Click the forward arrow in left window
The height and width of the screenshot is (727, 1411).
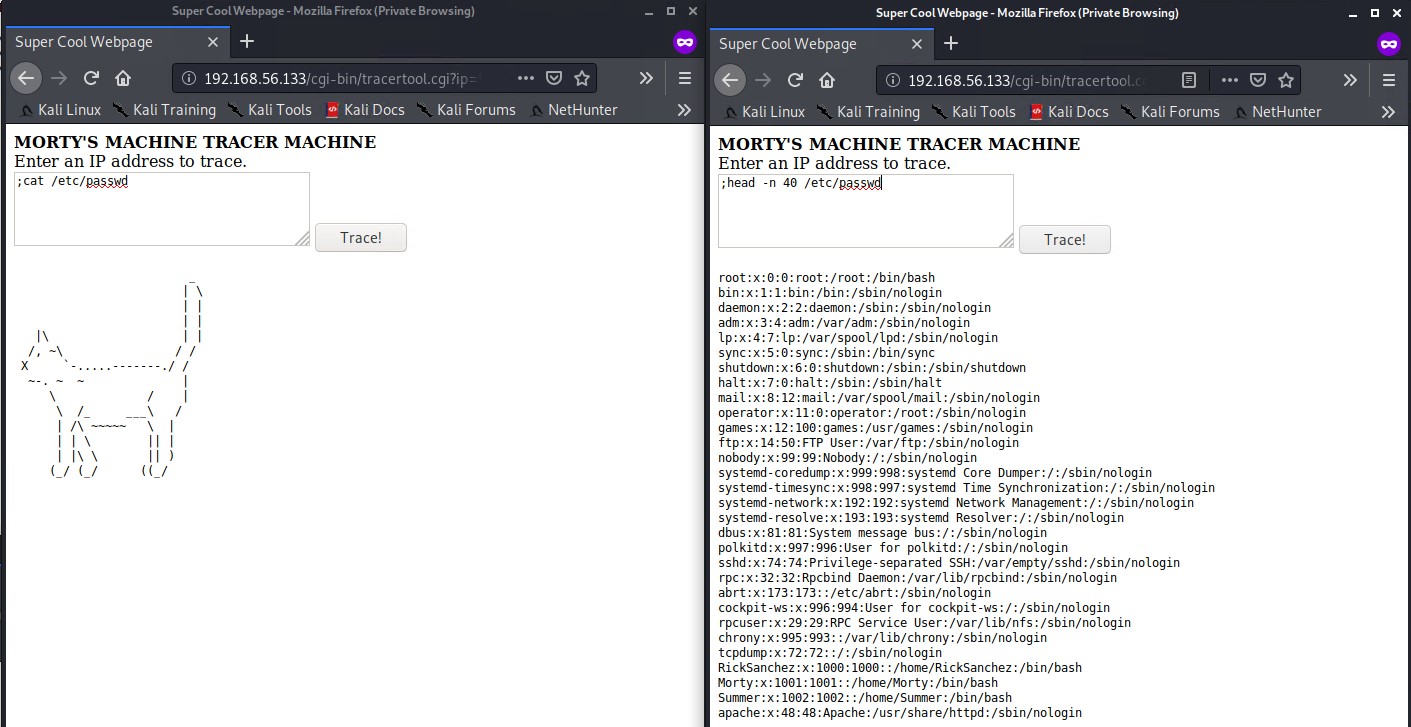[59, 78]
